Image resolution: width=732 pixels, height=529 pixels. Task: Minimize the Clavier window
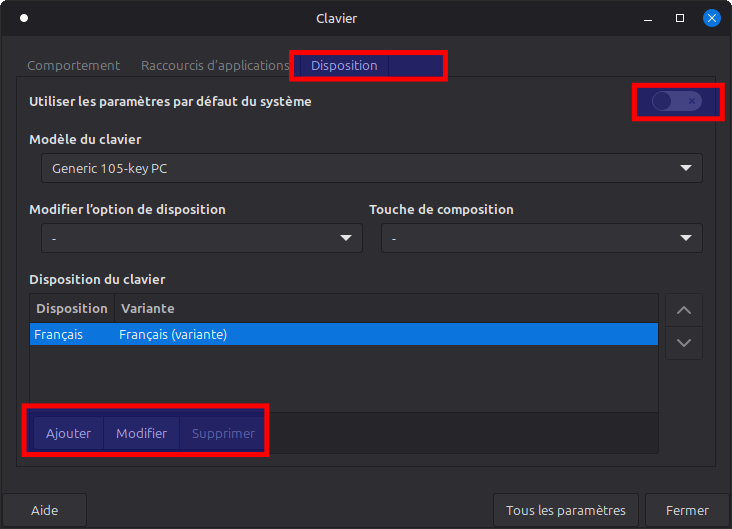click(x=648, y=19)
